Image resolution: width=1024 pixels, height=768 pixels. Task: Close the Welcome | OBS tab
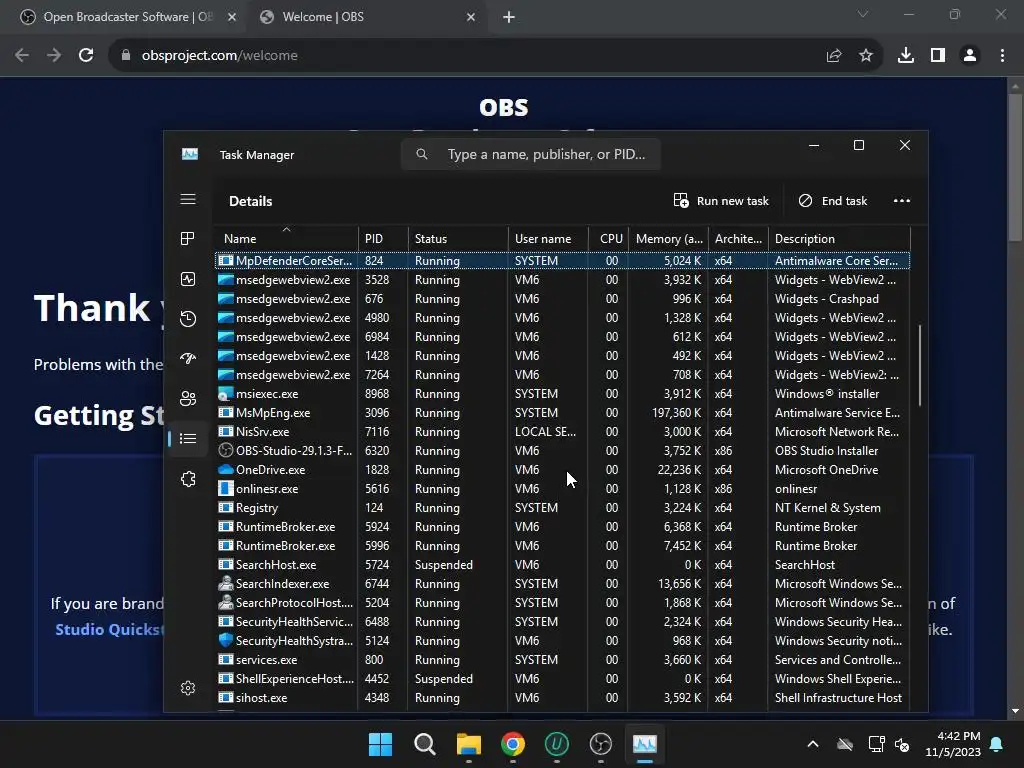tap(471, 17)
